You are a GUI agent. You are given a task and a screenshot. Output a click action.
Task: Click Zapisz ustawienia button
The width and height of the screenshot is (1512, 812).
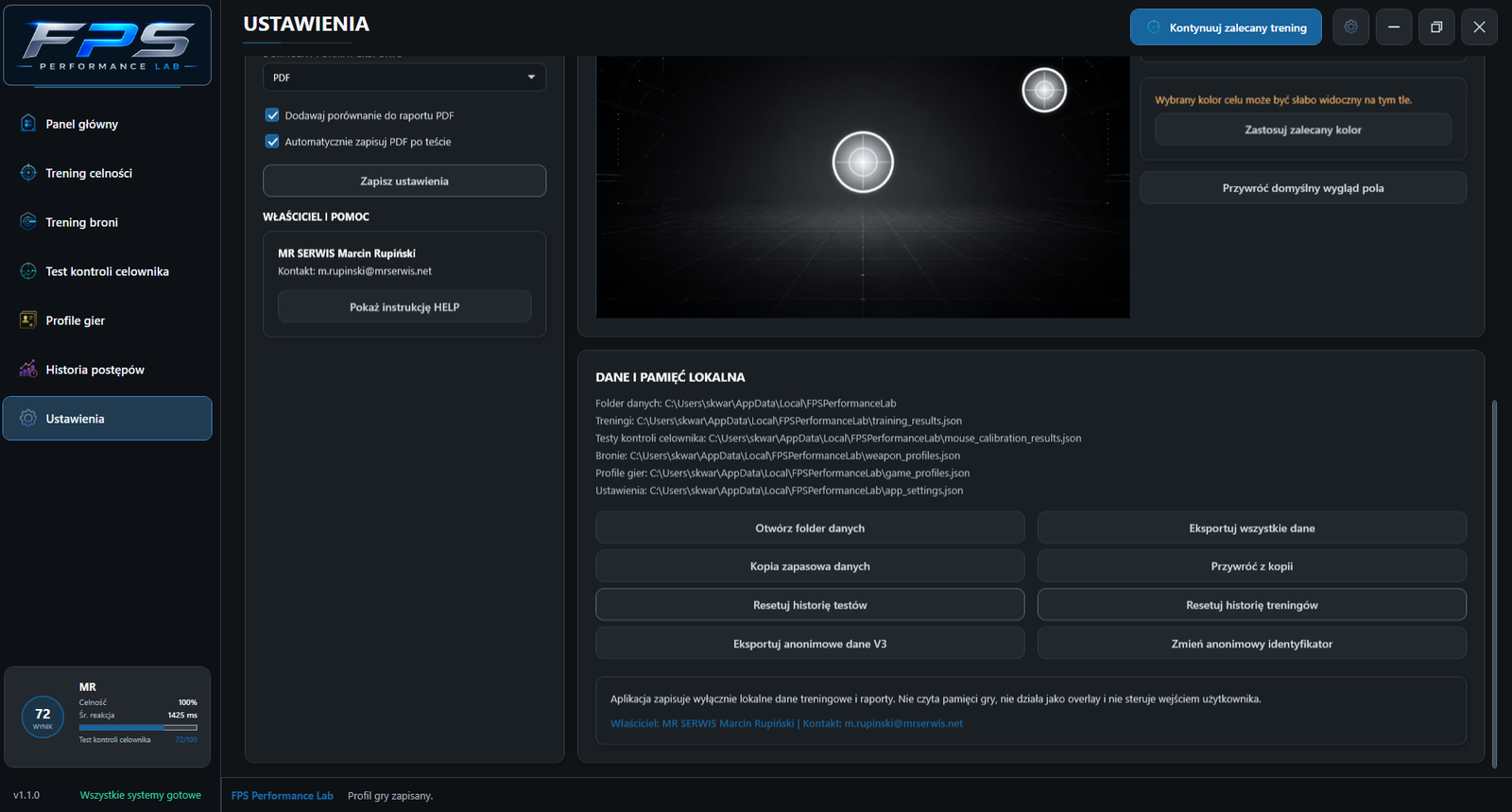point(404,181)
